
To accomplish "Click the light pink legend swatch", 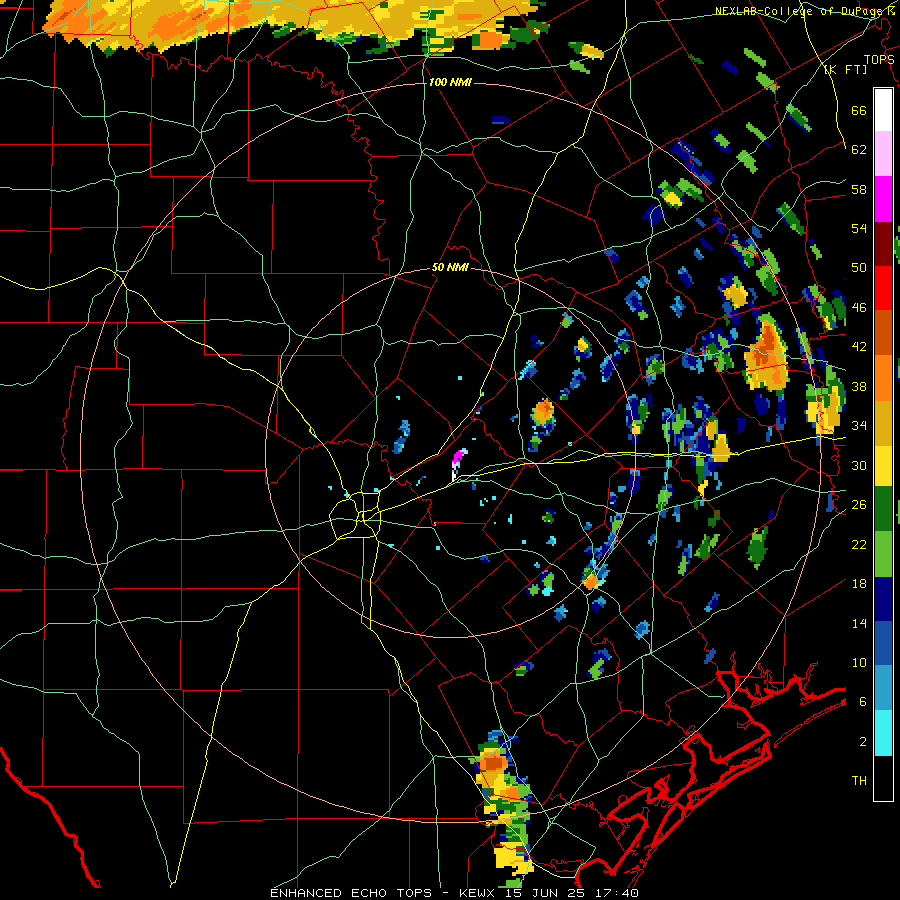I will pos(883,153).
